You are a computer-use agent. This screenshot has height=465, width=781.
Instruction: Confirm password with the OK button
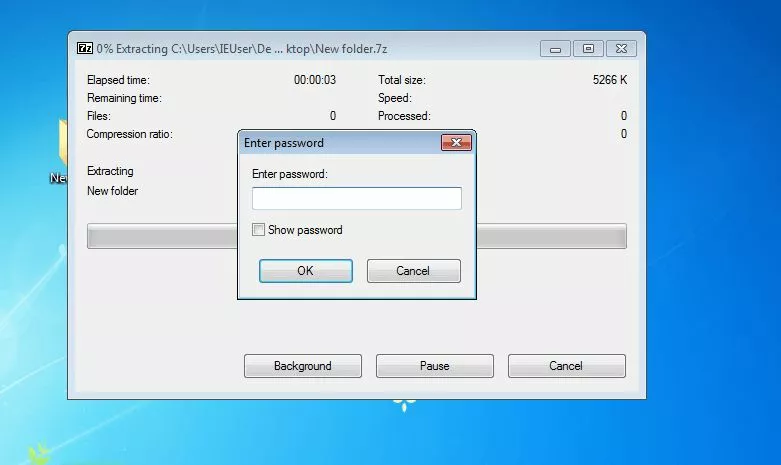coord(306,271)
